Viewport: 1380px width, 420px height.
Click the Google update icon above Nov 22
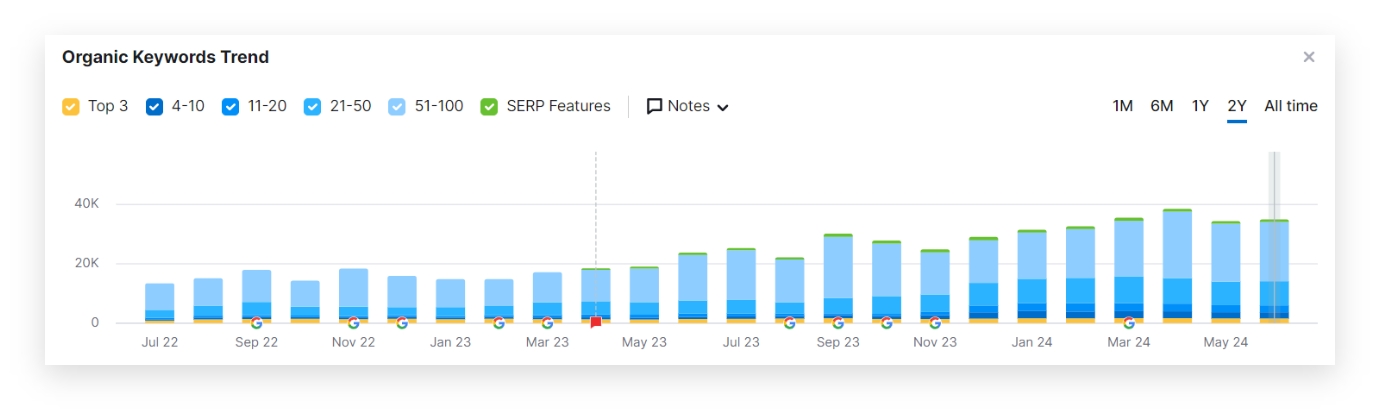coord(353,323)
